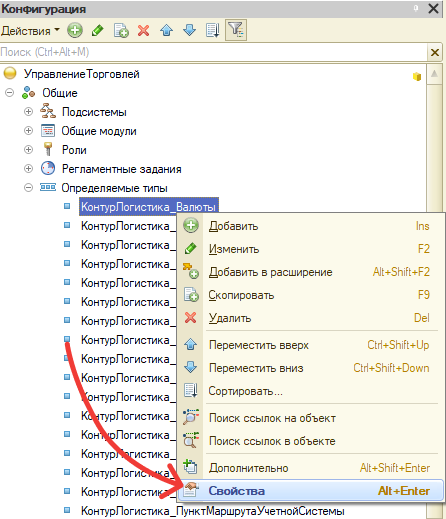The width and height of the screenshot is (446, 519).
Task: Click the Del shortcut label beside Удалить
Action: (422, 318)
